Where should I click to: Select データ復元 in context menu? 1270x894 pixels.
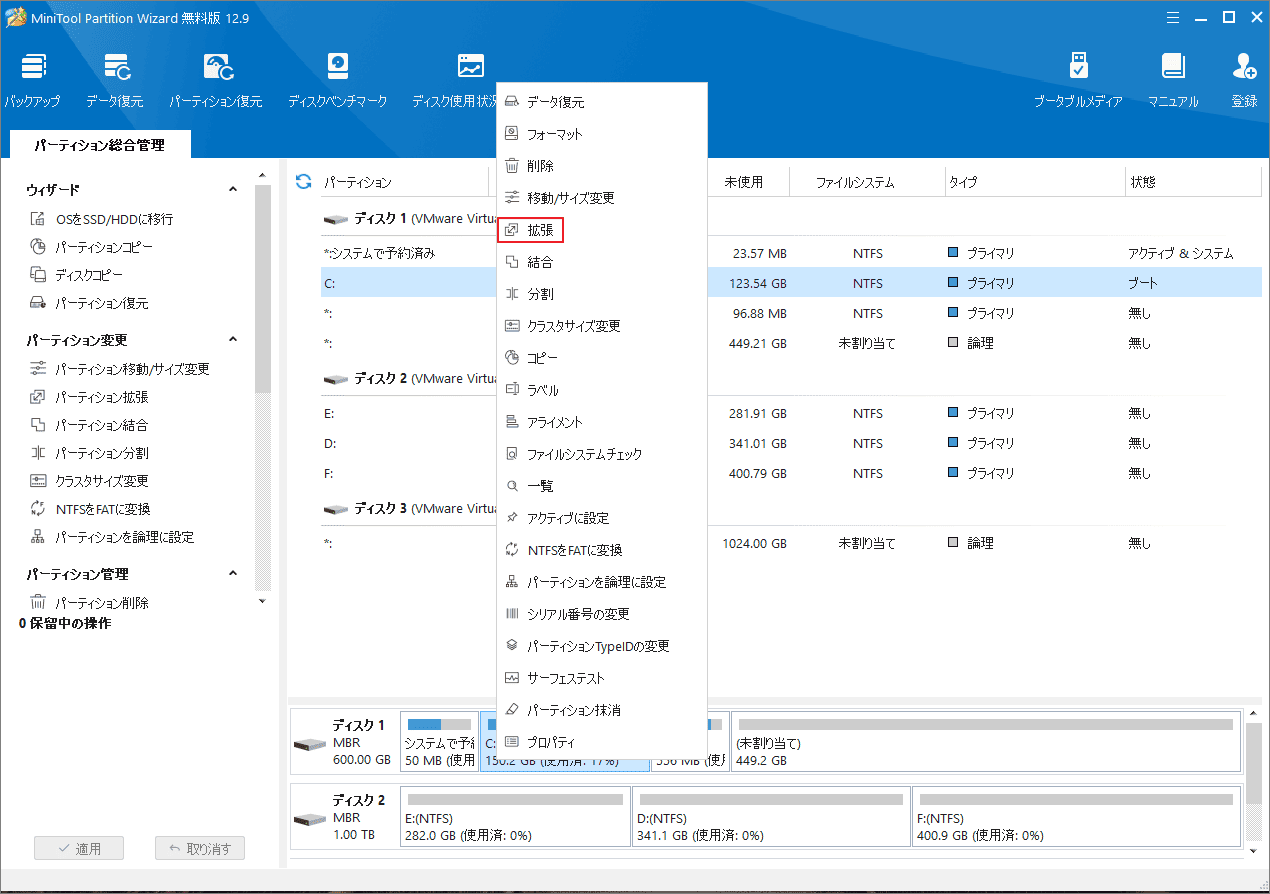pos(602,102)
